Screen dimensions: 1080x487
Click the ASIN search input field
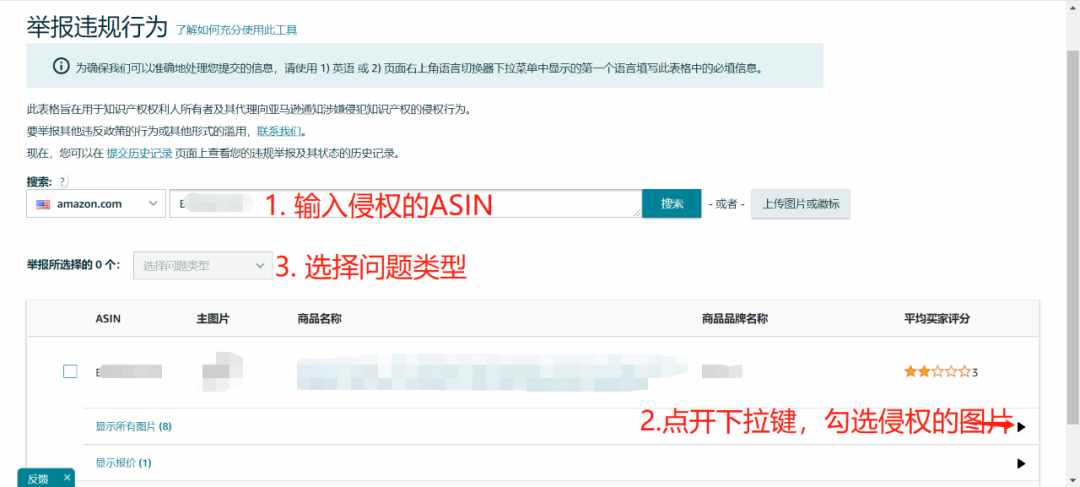pos(406,204)
